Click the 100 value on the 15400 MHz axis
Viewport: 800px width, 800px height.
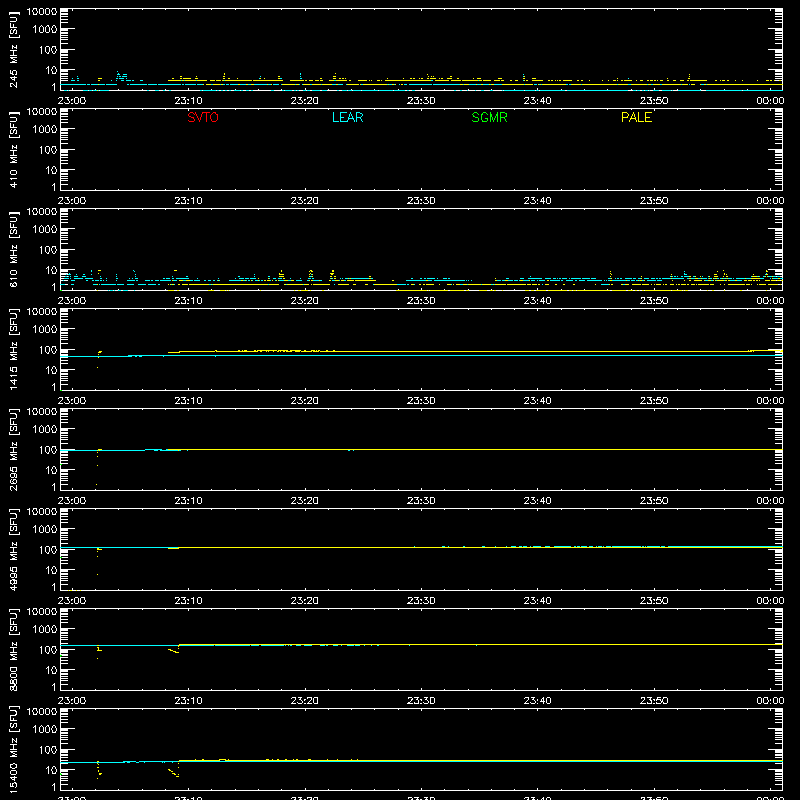48,750
